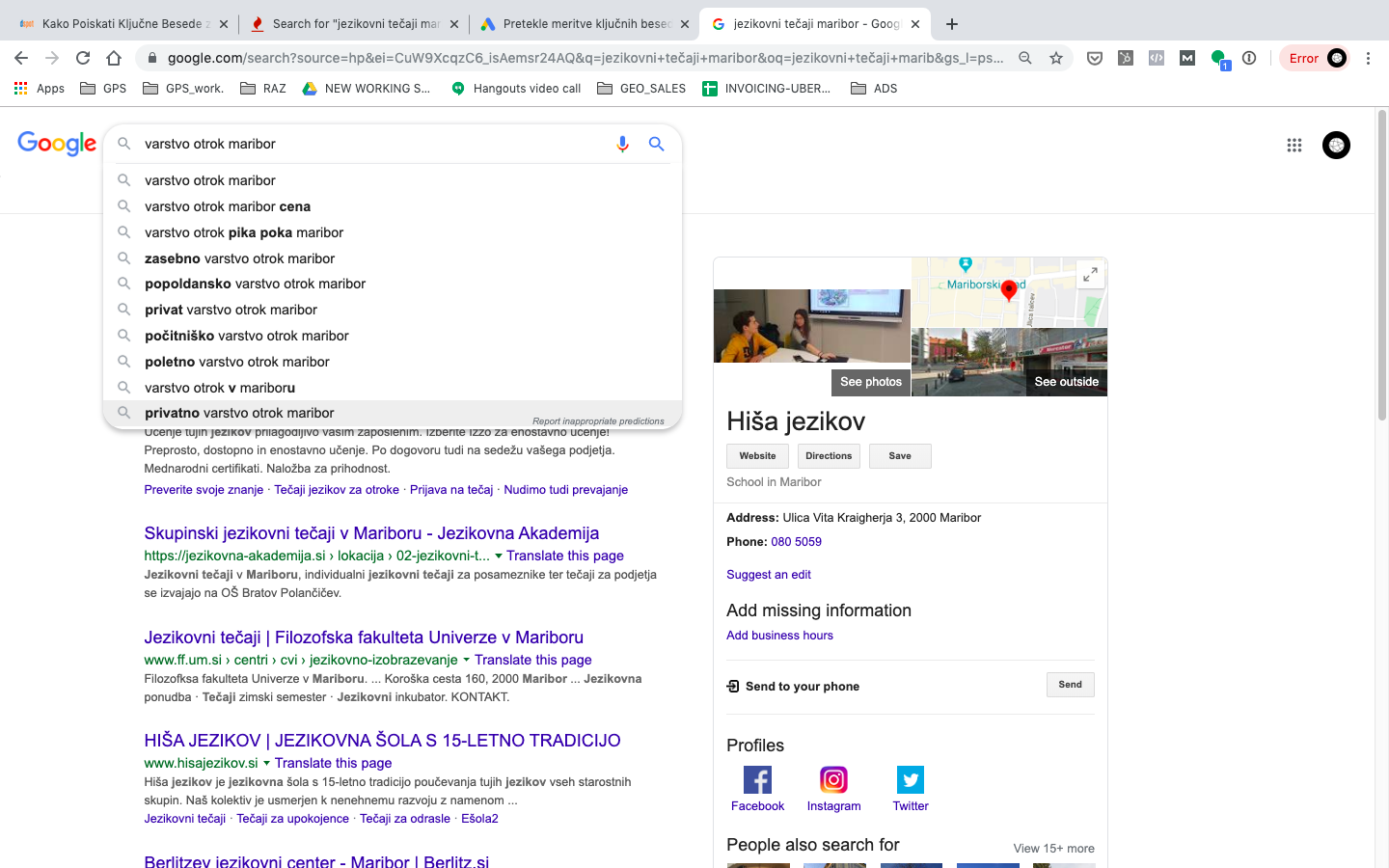
Task: Open the ADS bookmark folder
Action: tap(874, 88)
